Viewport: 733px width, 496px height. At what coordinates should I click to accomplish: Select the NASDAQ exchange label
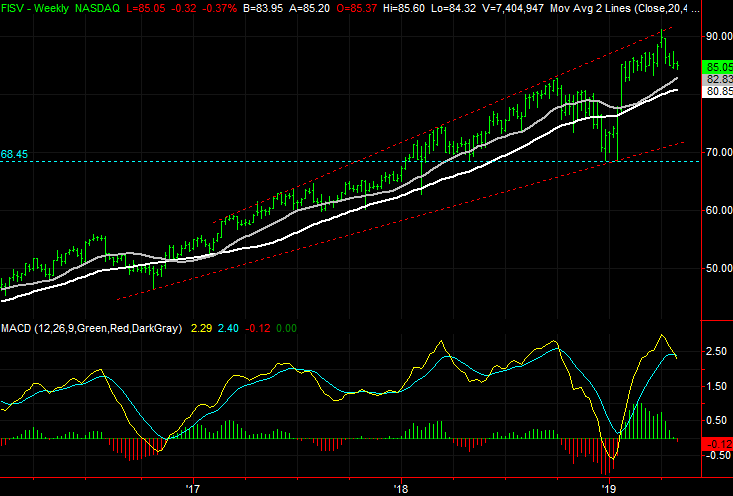(x=97, y=8)
